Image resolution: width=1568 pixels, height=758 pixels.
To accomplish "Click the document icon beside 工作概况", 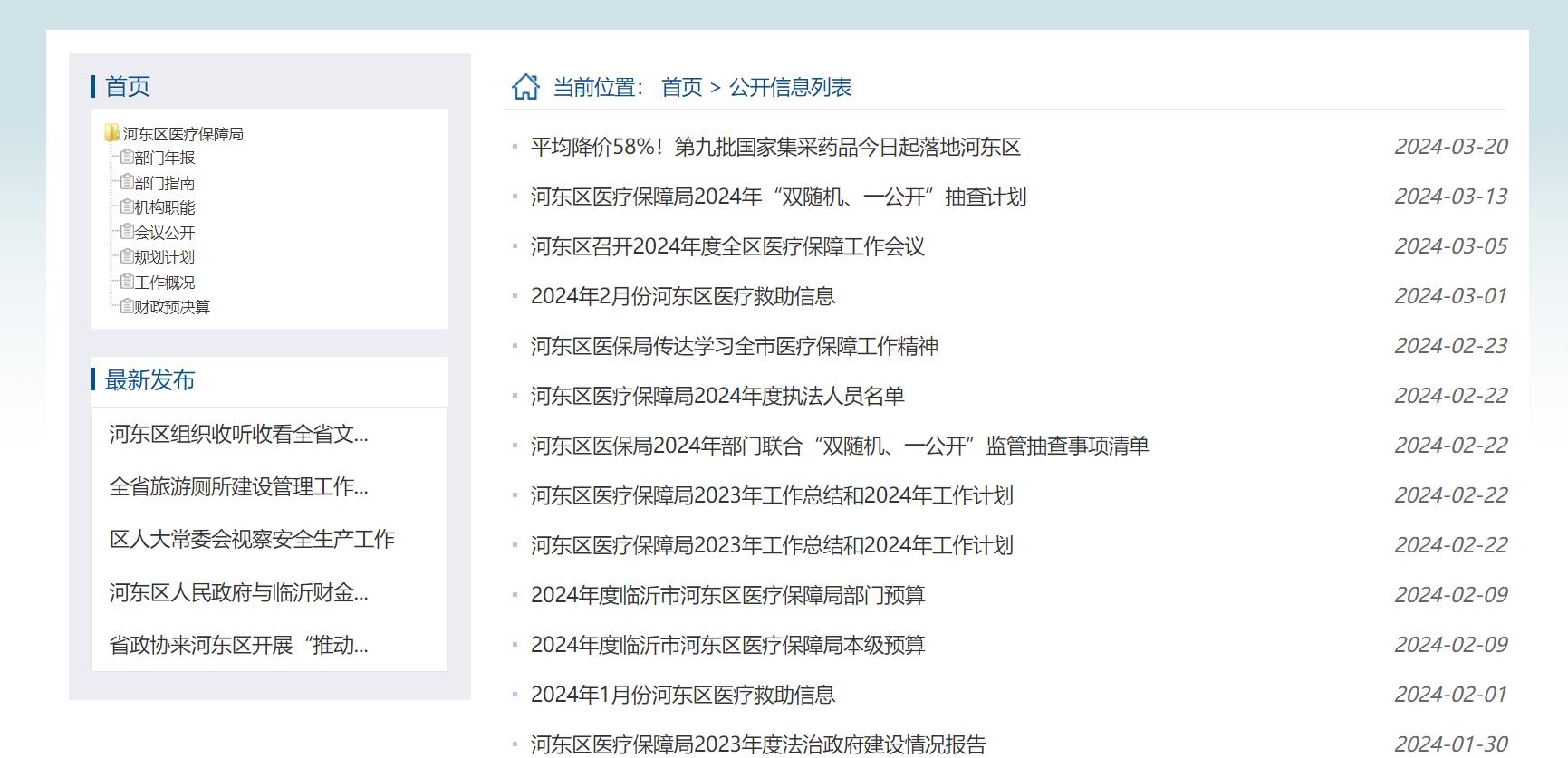I will click(x=127, y=282).
